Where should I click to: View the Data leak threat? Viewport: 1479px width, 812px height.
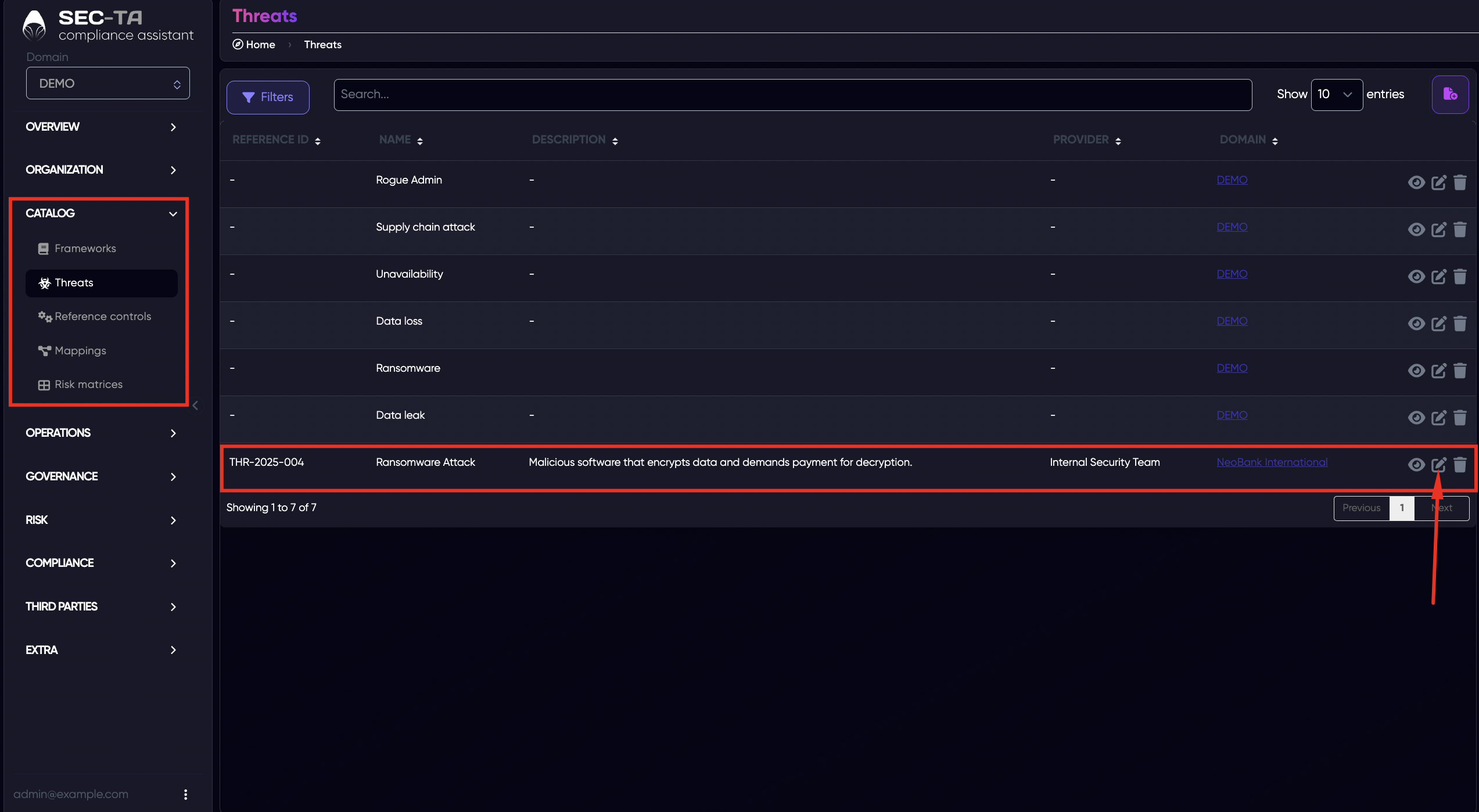pos(1416,418)
